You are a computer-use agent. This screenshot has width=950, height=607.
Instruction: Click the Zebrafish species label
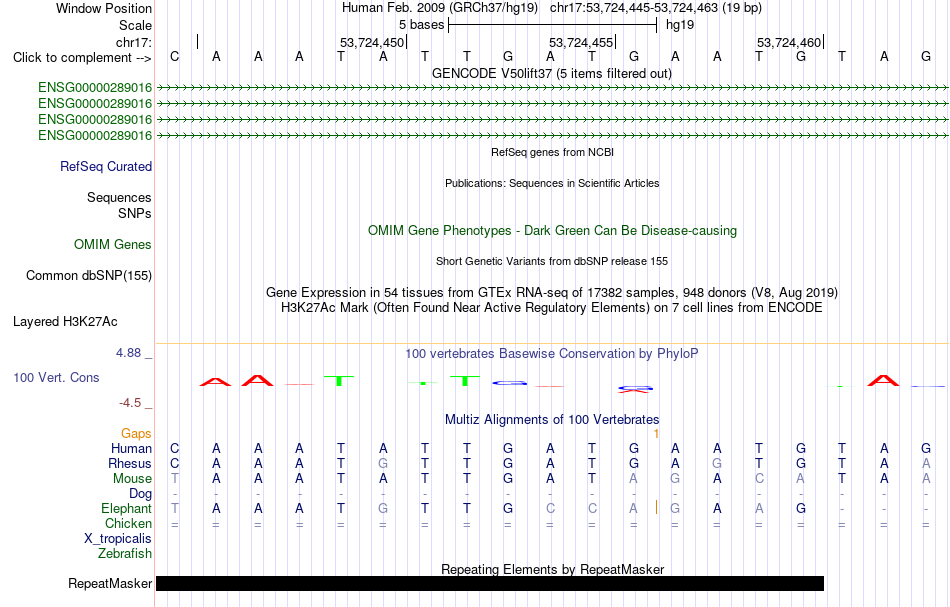point(125,554)
